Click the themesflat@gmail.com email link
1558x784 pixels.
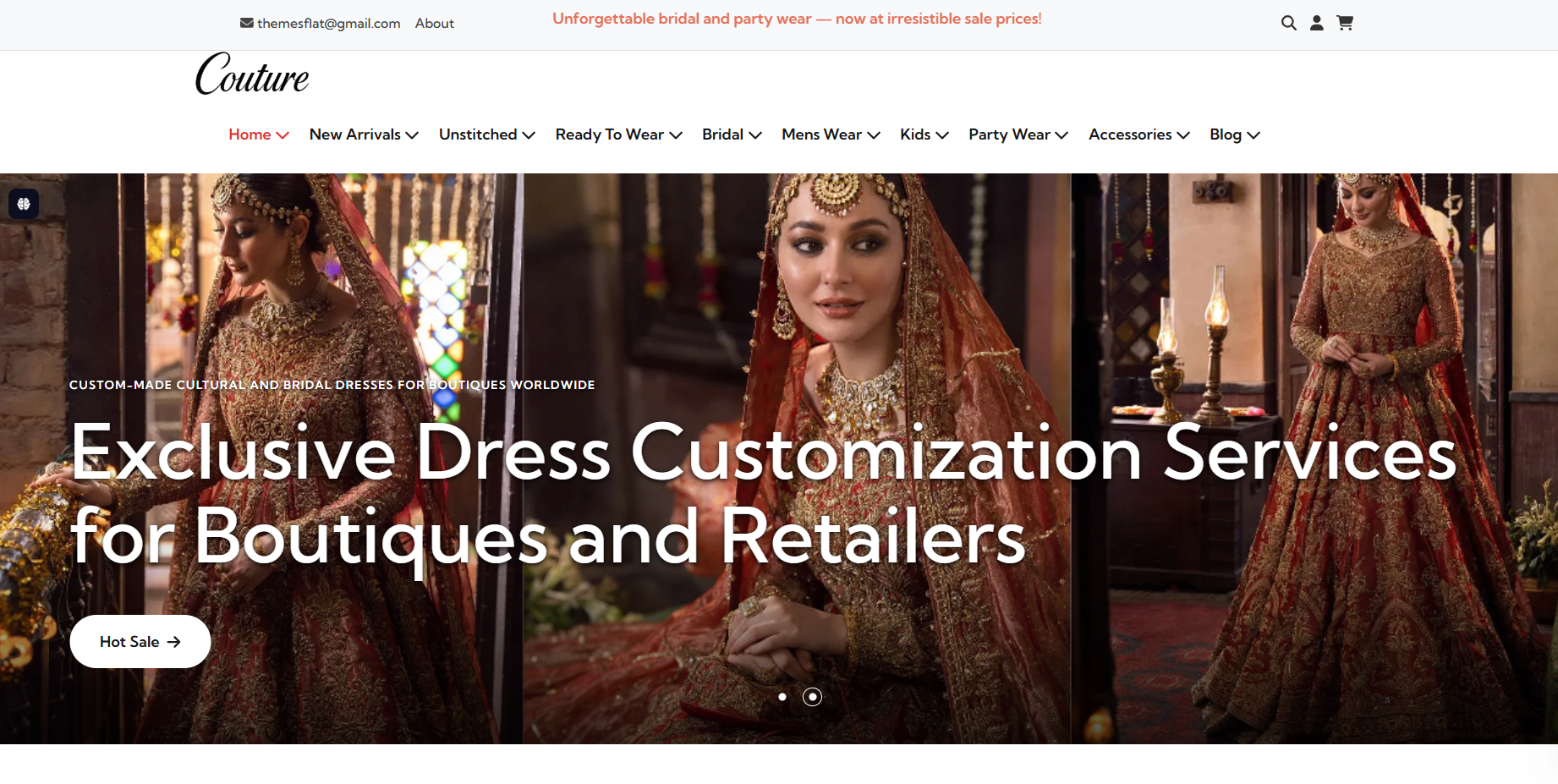click(x=328, y=24)
